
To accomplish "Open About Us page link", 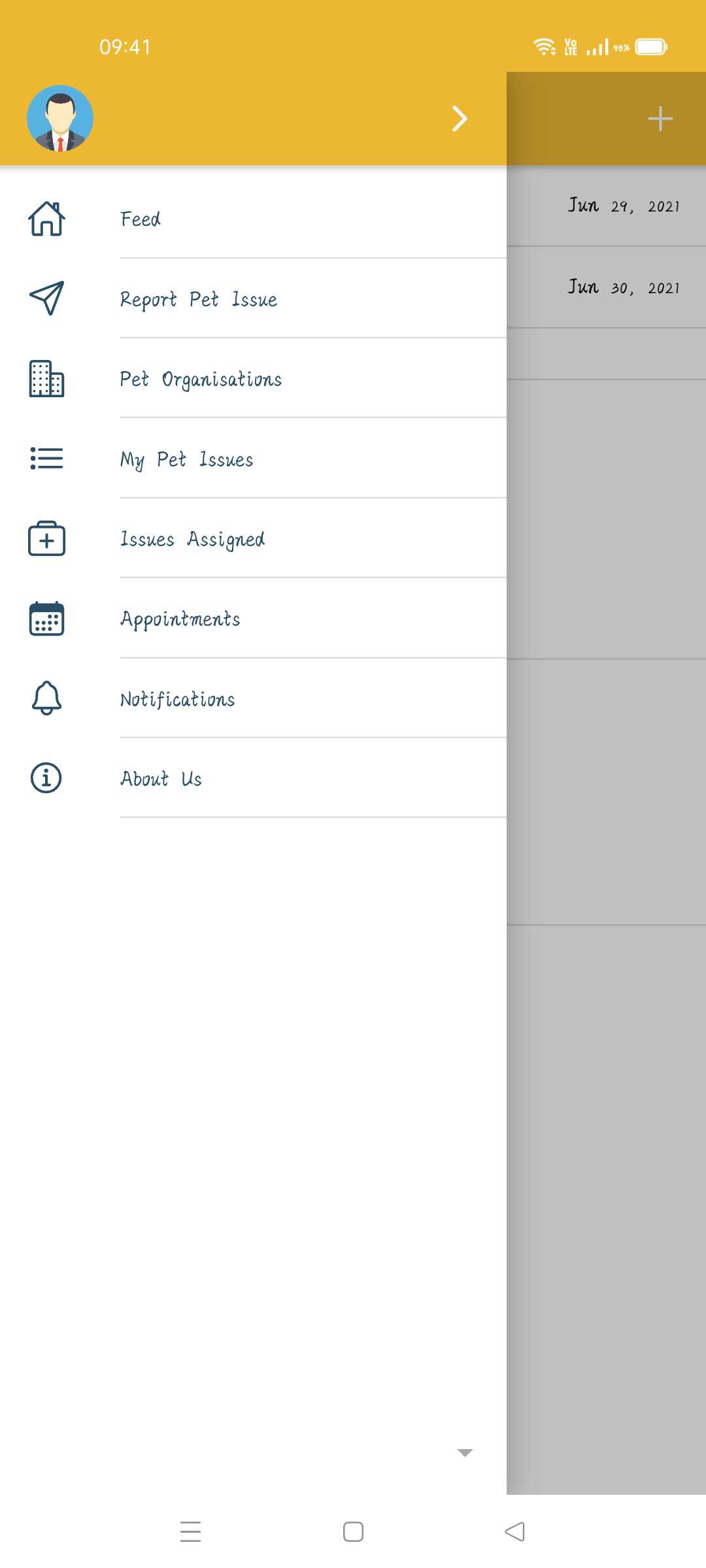I will click(x=161, y=779).
